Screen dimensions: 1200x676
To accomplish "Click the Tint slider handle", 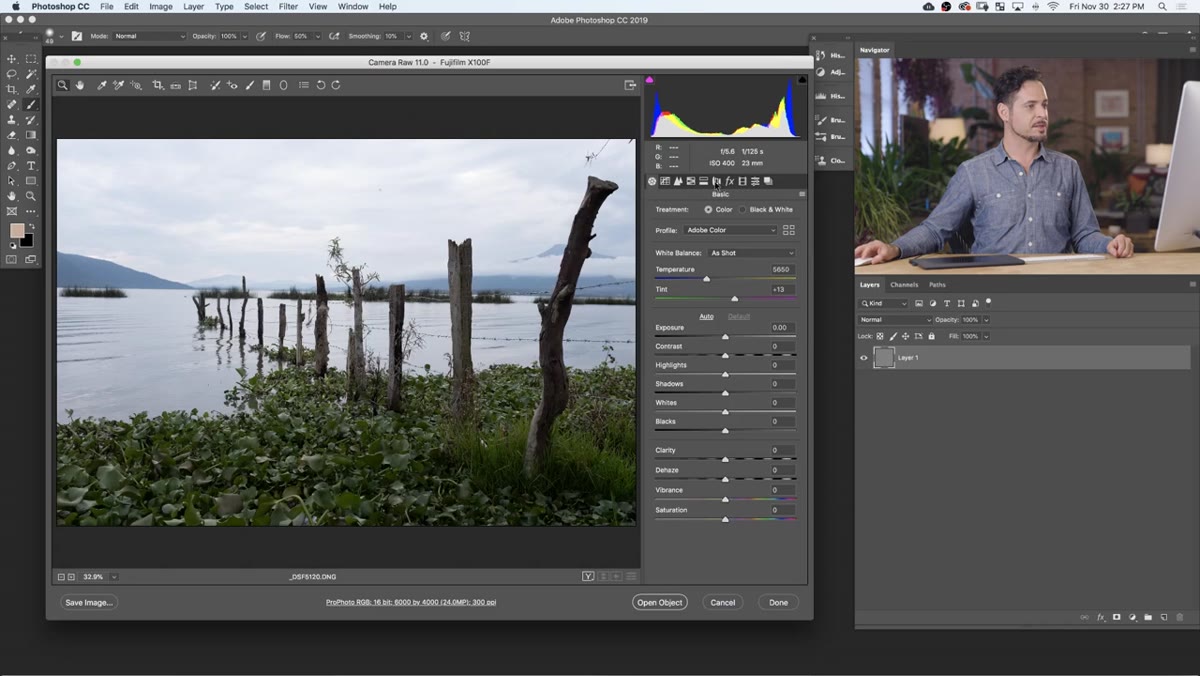I will point(735,298).
